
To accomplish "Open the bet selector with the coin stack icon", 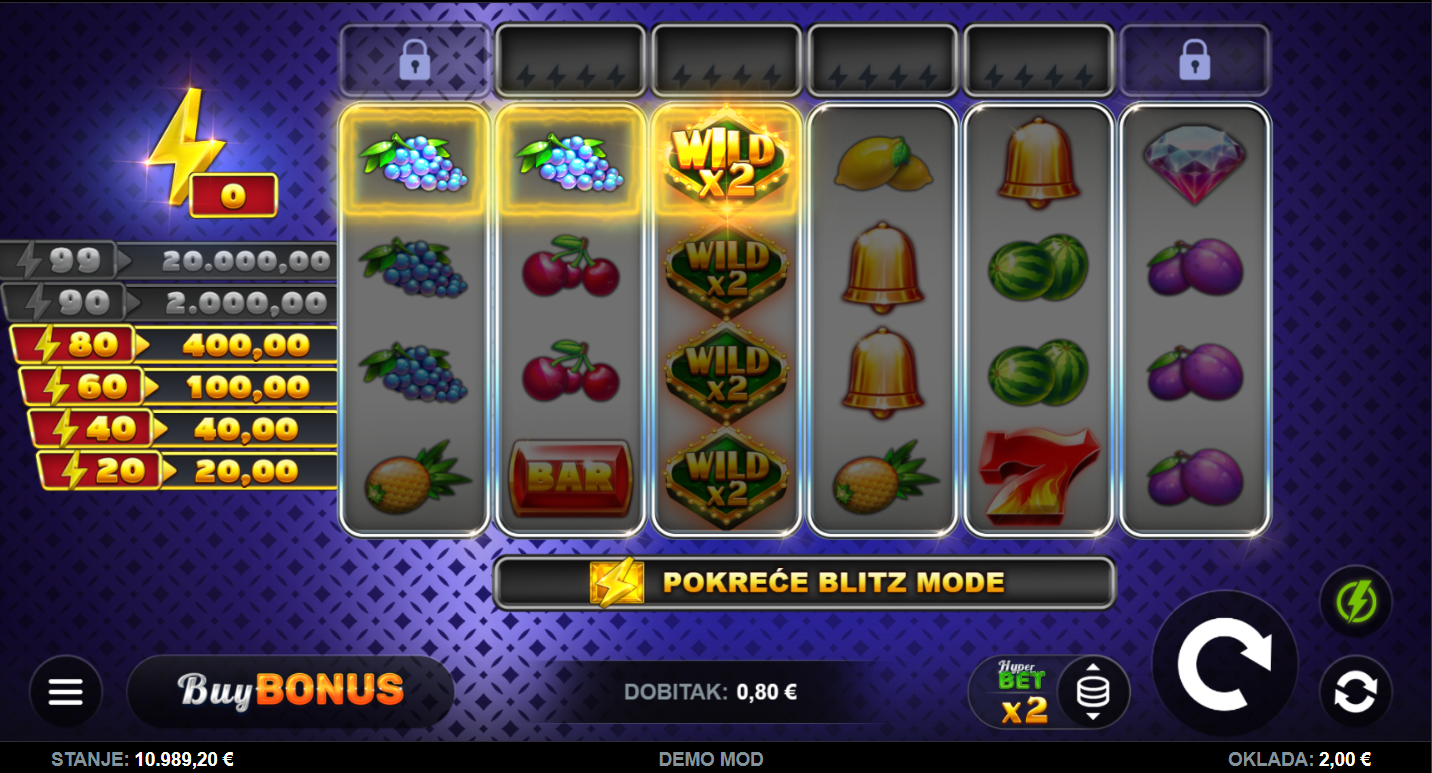I will [1093, 692].
